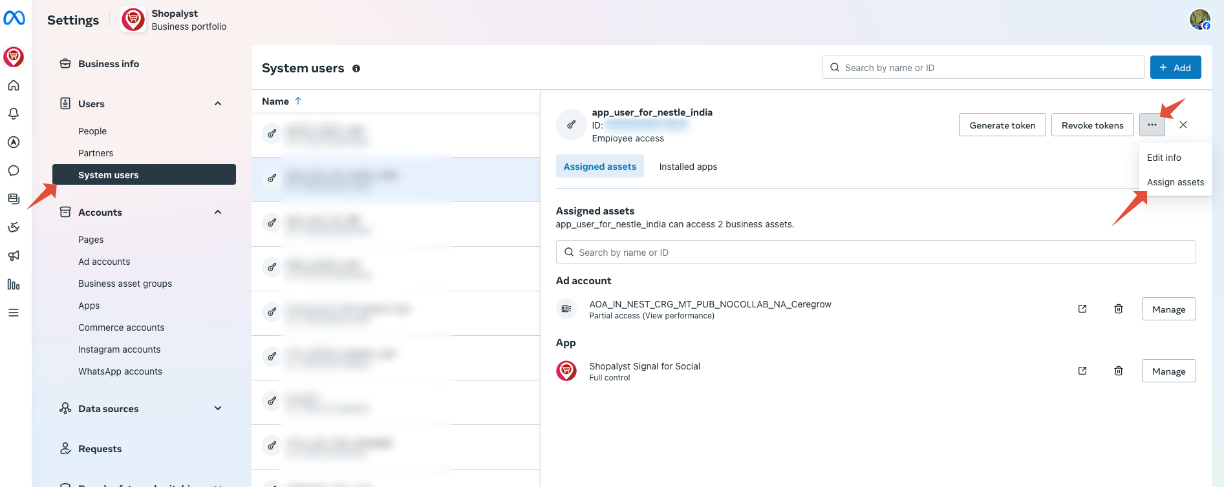Open the three-dots more options button

point(1152,125)
